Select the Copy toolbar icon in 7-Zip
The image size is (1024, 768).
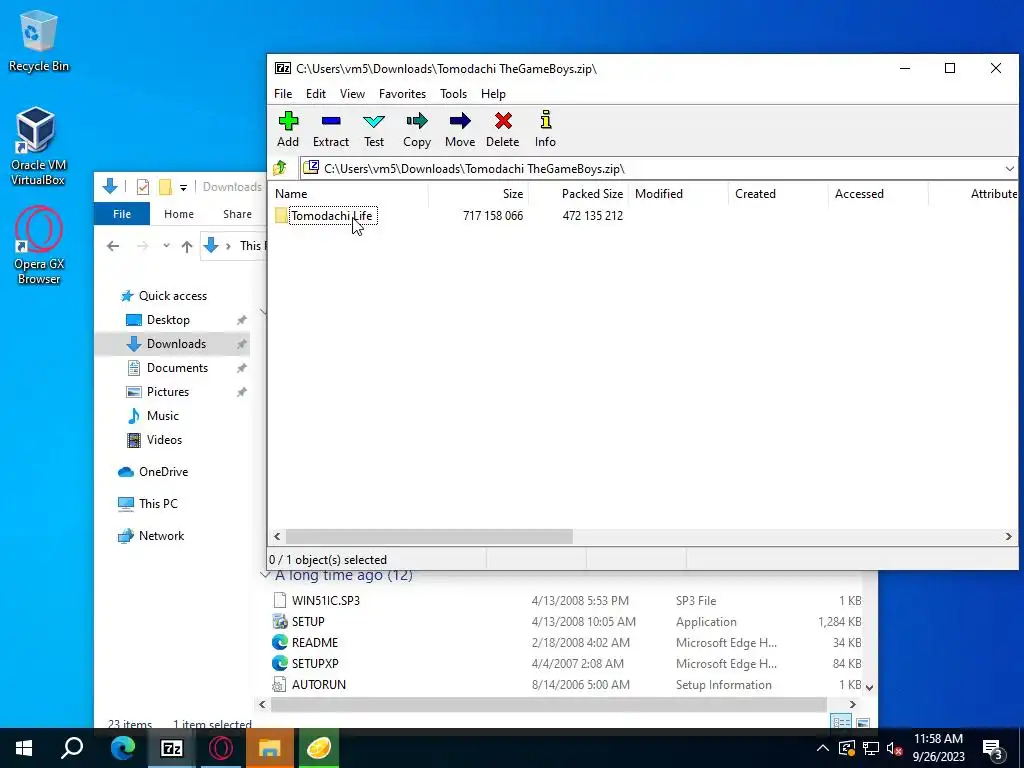(417, 129)
